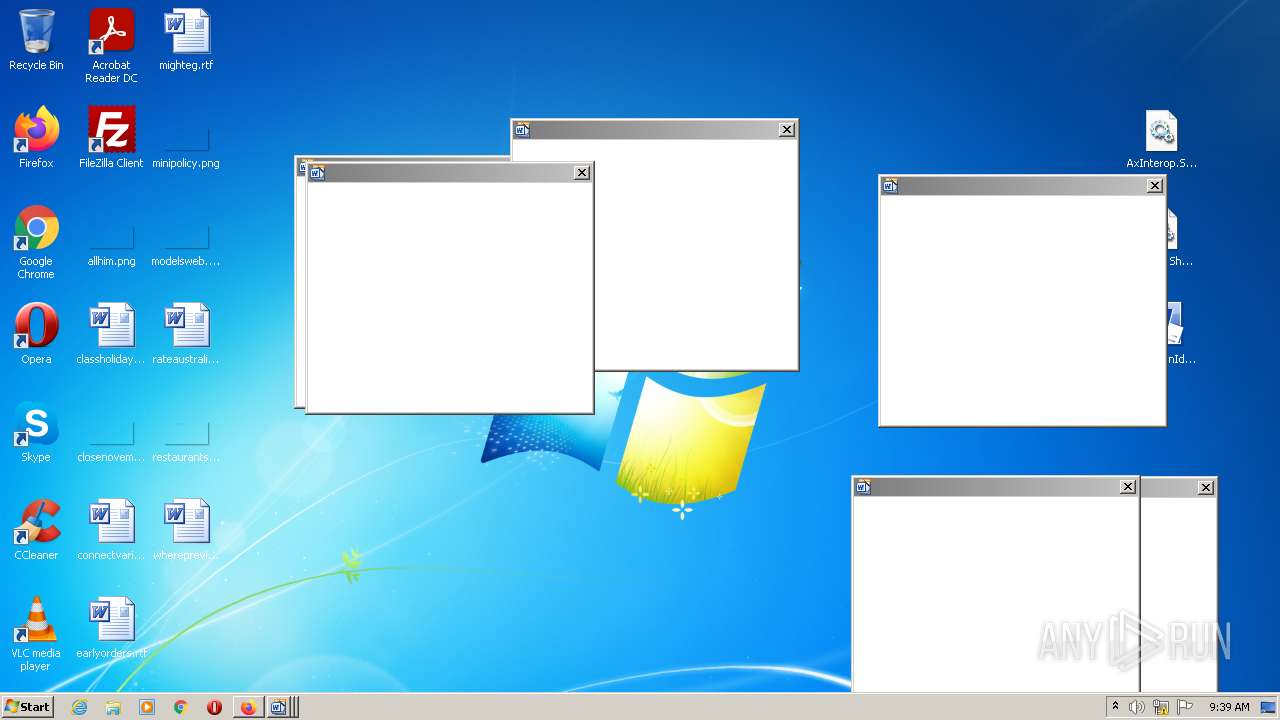1280x720 pixels.
Task: Click the Show desktop button
Action: (1269, 707)
